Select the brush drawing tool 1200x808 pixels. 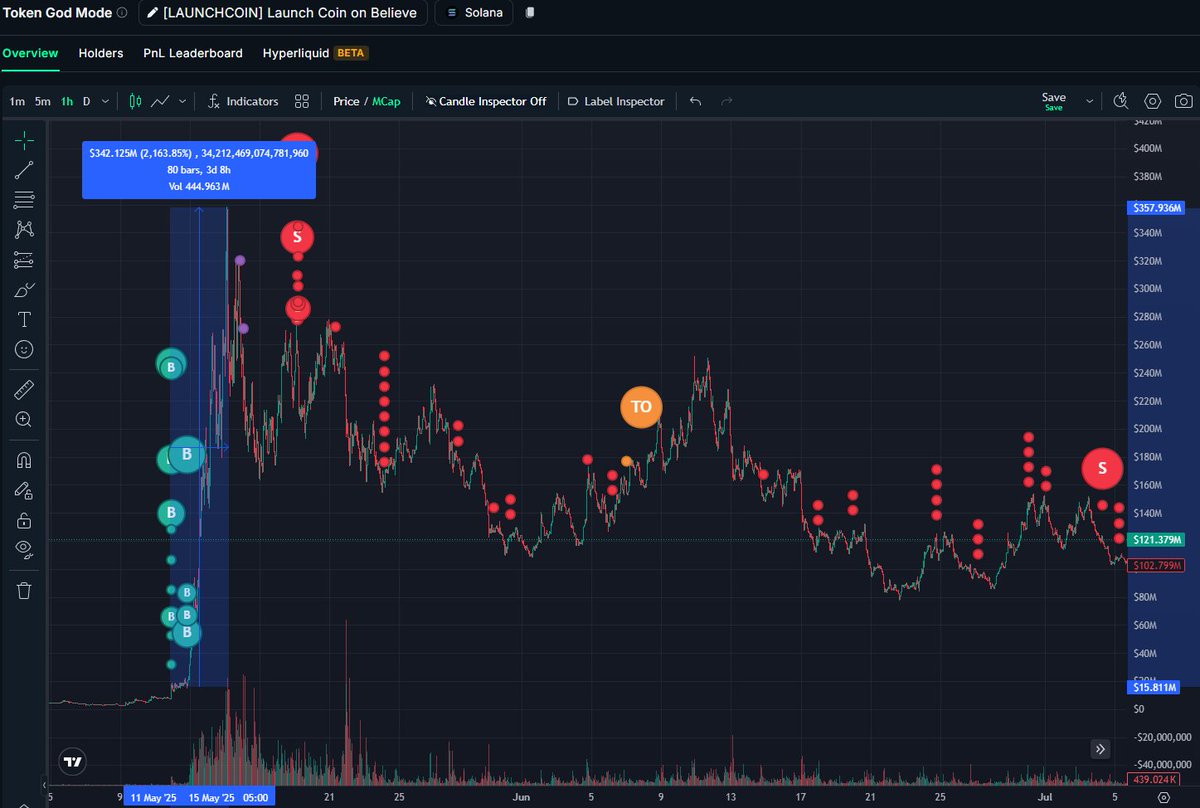tap(24, 290)
